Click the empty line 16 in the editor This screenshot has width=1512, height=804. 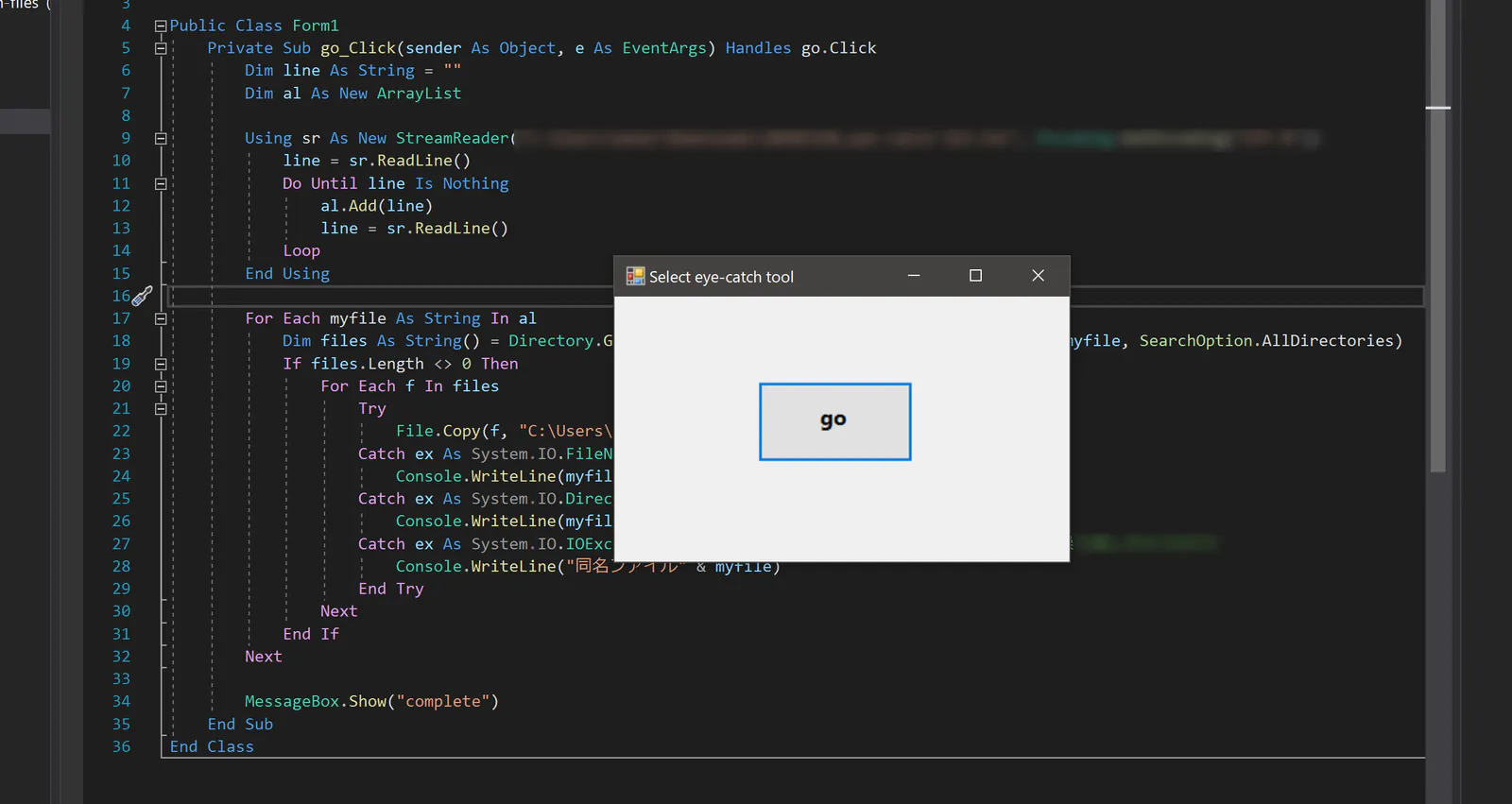795,297
